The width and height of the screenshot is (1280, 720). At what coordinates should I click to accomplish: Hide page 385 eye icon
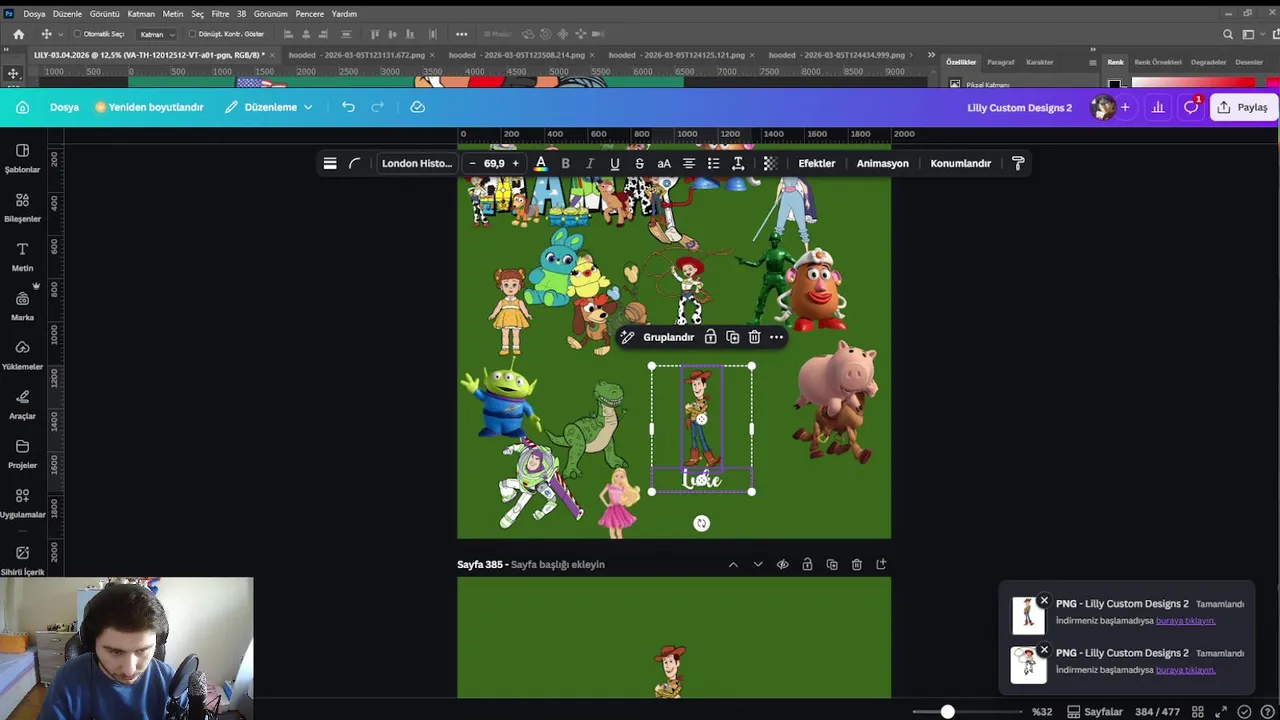[x=783, y=565]
